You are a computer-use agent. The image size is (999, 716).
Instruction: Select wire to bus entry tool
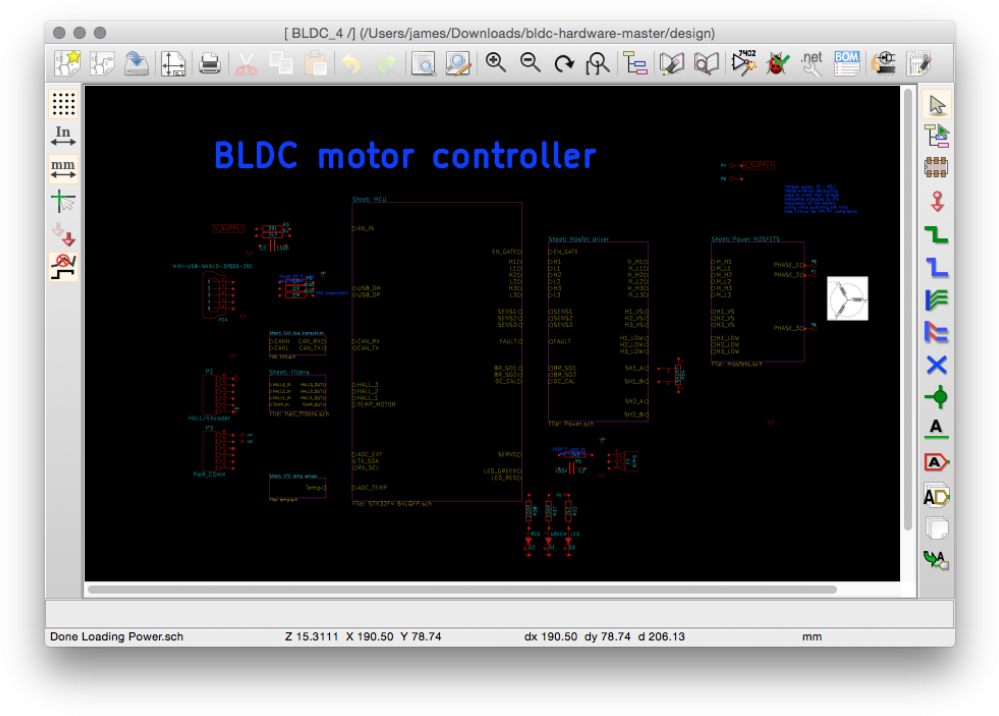(x=937, y=299)
